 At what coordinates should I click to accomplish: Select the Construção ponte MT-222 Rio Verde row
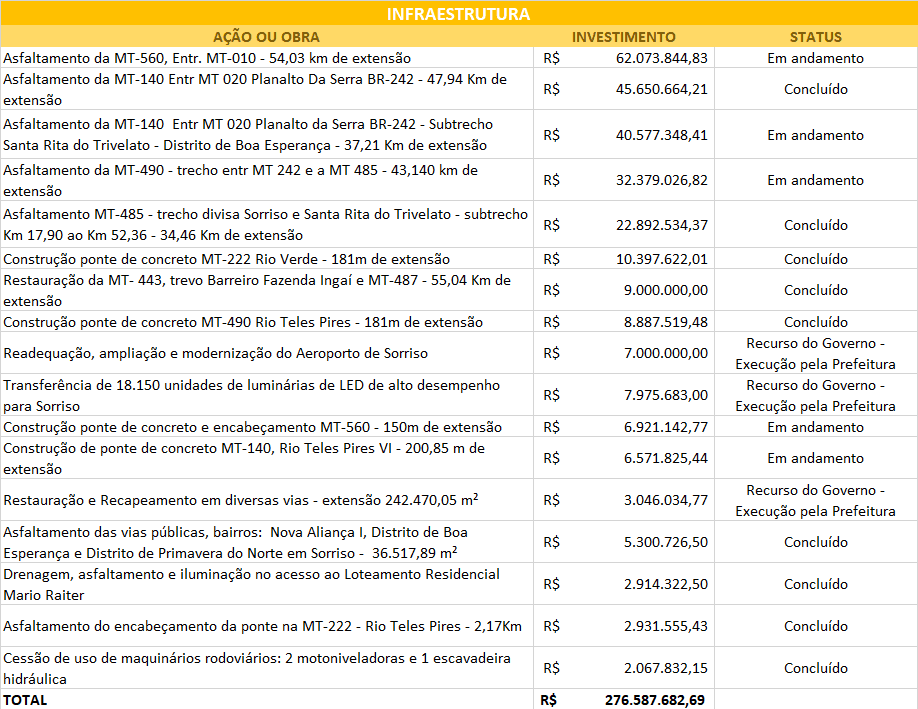click(230, 258)
